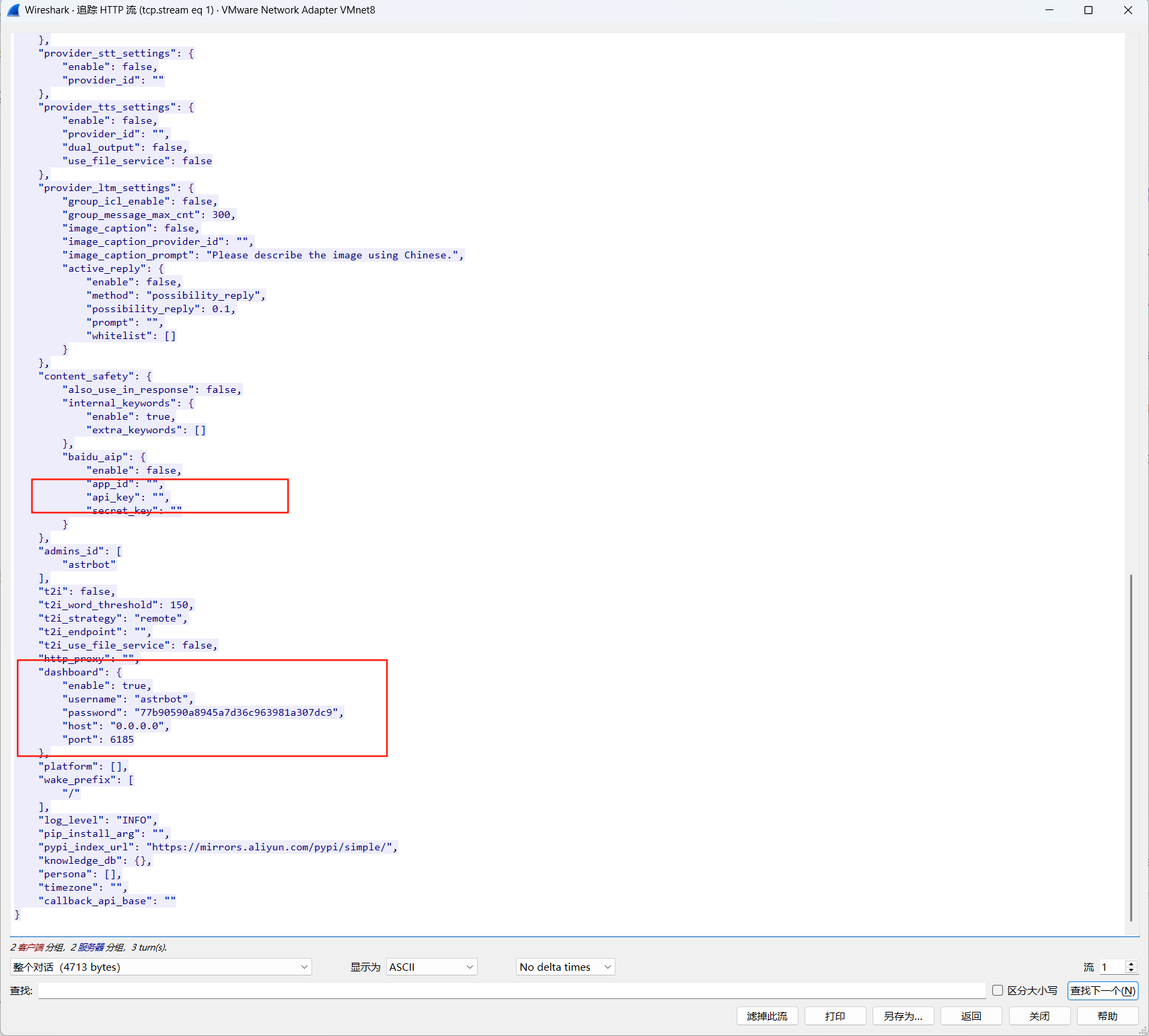The image size is (1149, 1036).
Task: Click the "t2i_use_file_service": false line
Action: 128,645
